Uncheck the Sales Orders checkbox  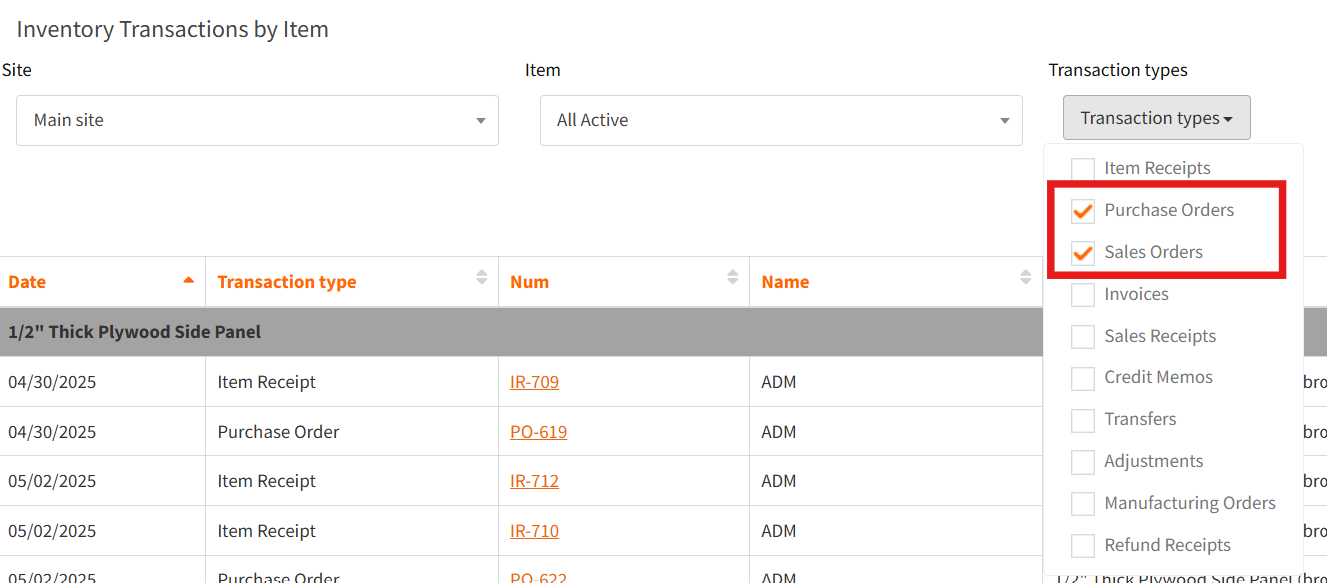point(1083,252)
